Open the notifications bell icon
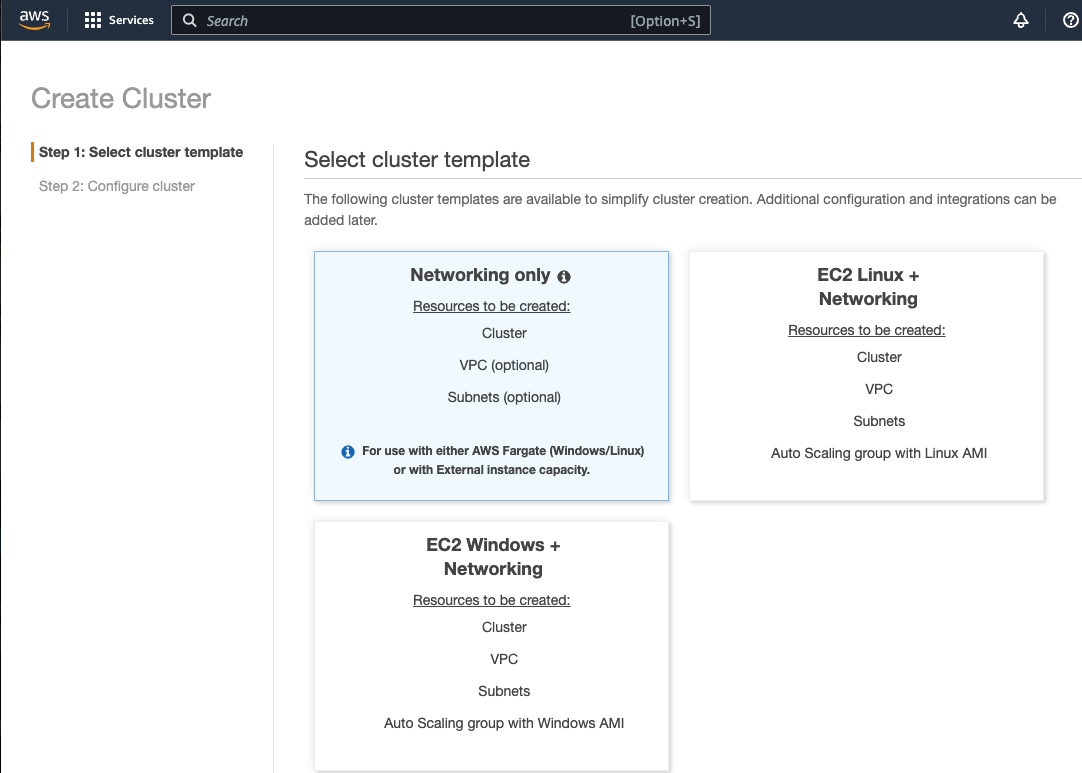The height and width of the screenshot is (773, 1082). click(x=1020, y=20)
